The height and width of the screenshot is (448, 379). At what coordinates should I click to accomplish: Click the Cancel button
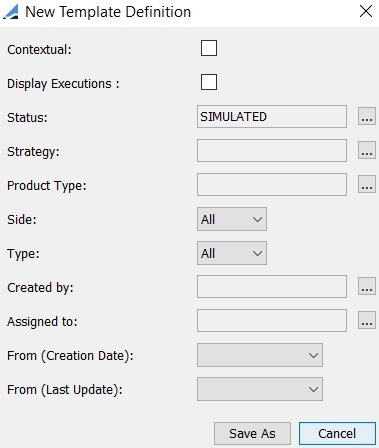coord(337,434)
